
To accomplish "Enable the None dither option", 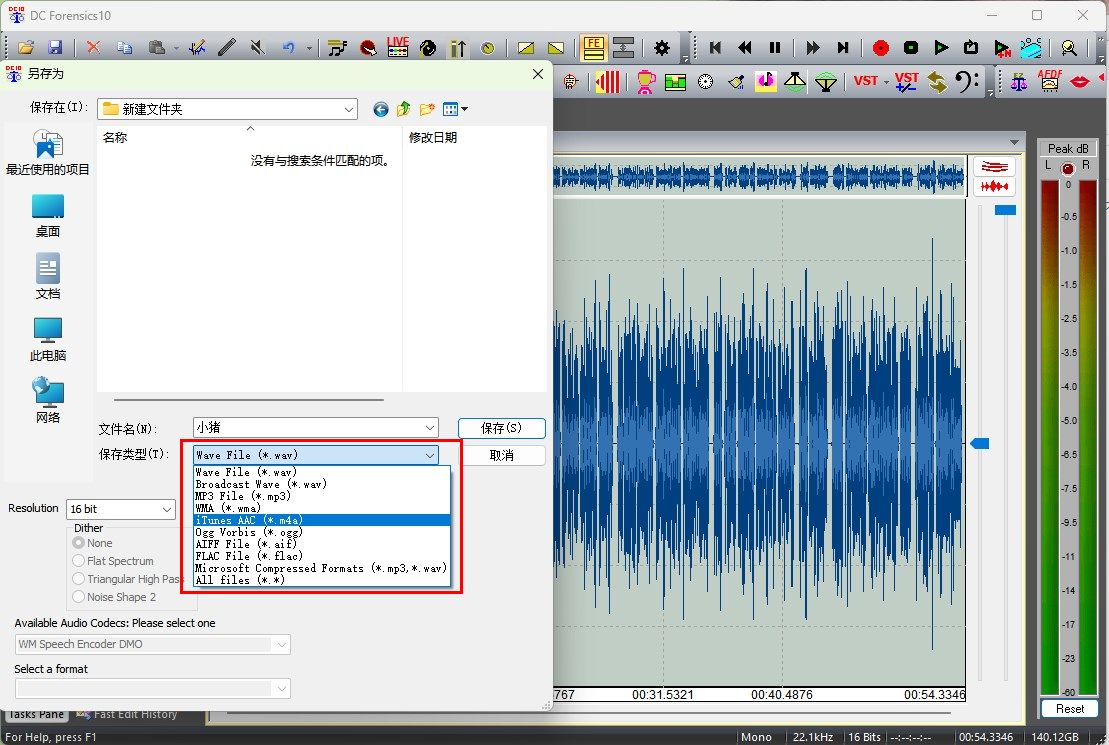I will tap(78, 543).
